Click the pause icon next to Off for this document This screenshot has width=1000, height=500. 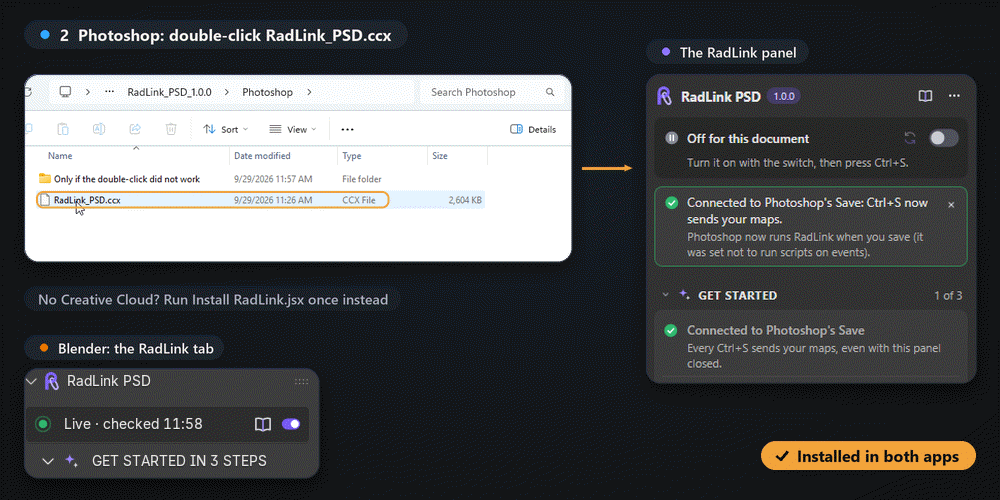coord(671,138)
